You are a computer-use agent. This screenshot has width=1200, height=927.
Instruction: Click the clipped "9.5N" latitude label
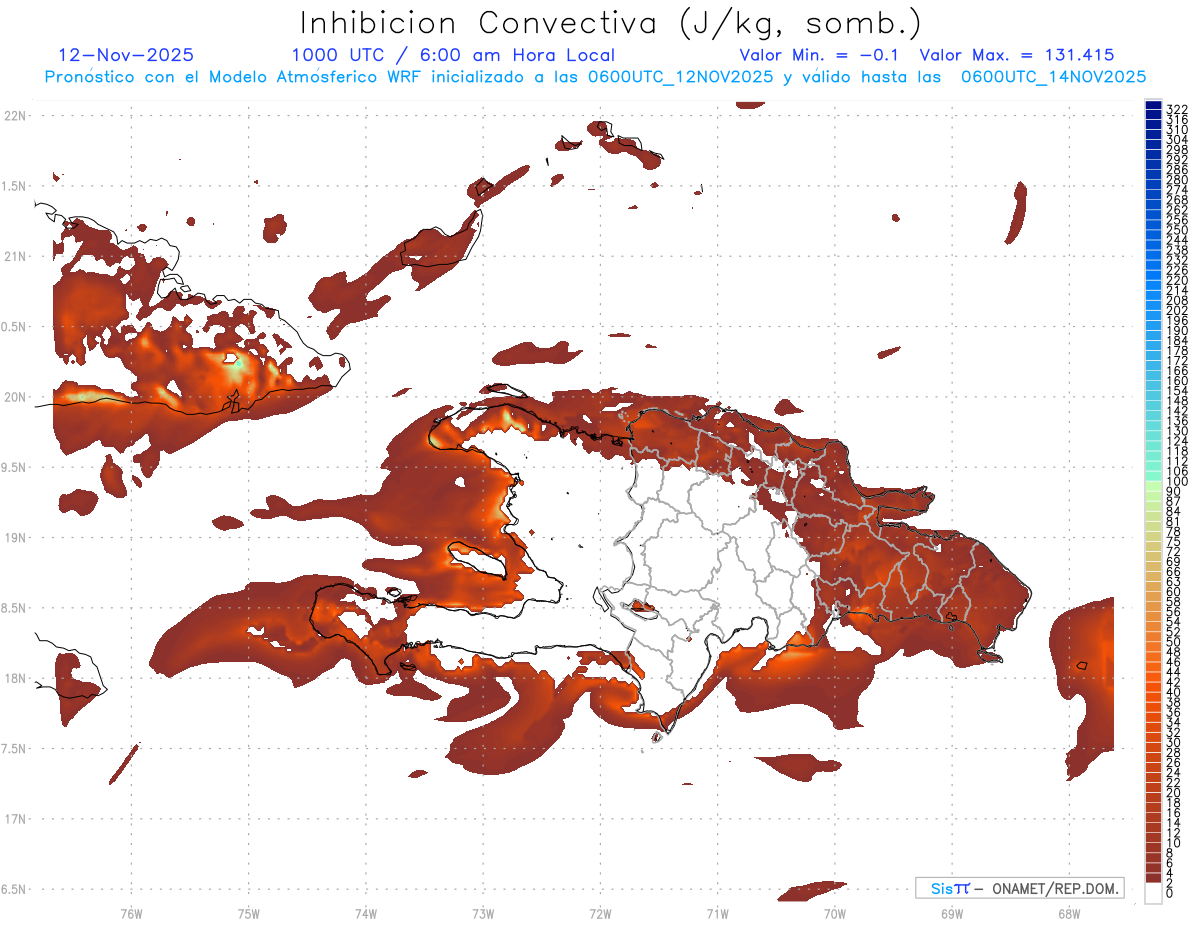click(x=13, y=467)
